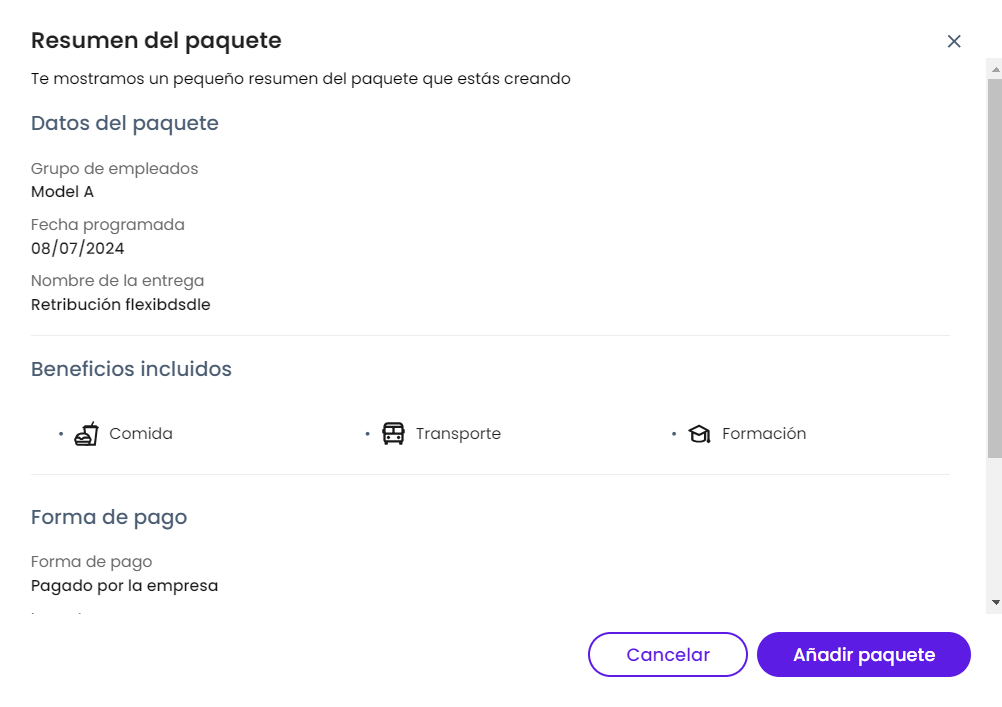Select the Formación benefit label
1002x707 pixels.
[764, 434]
